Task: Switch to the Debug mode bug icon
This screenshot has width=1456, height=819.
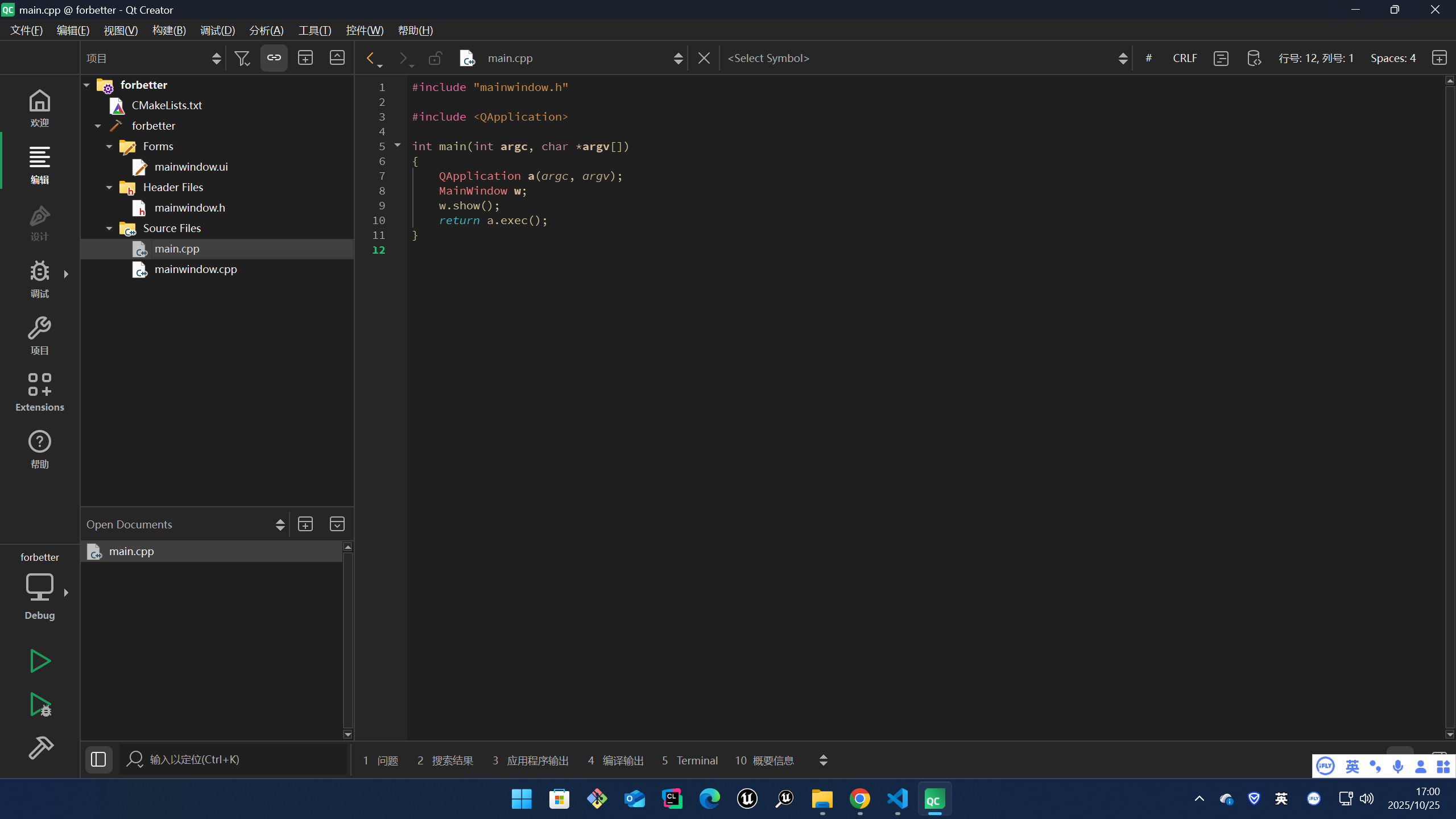Action: [40, 278]
